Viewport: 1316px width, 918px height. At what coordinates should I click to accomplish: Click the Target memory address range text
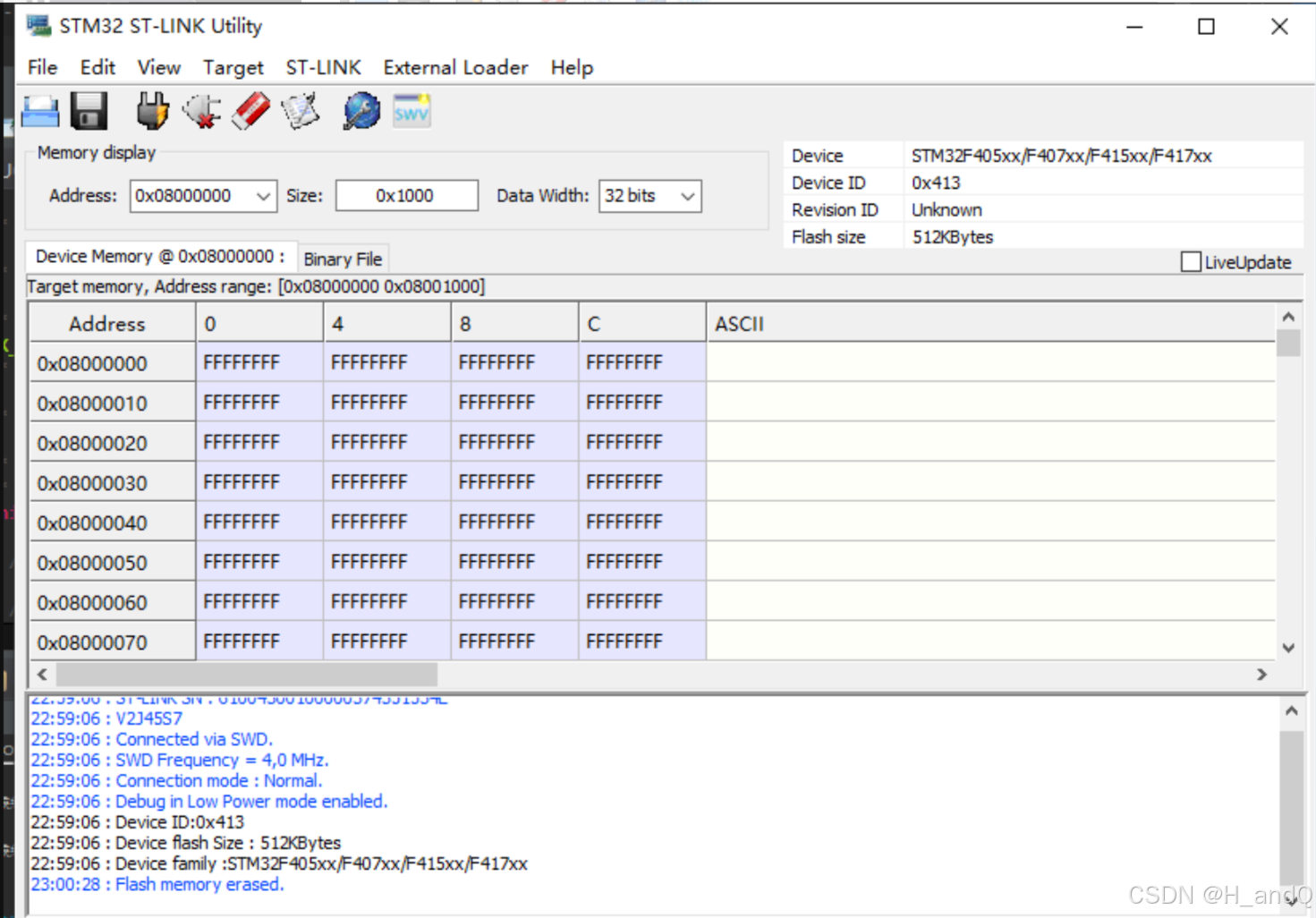[x=256, y=286]
